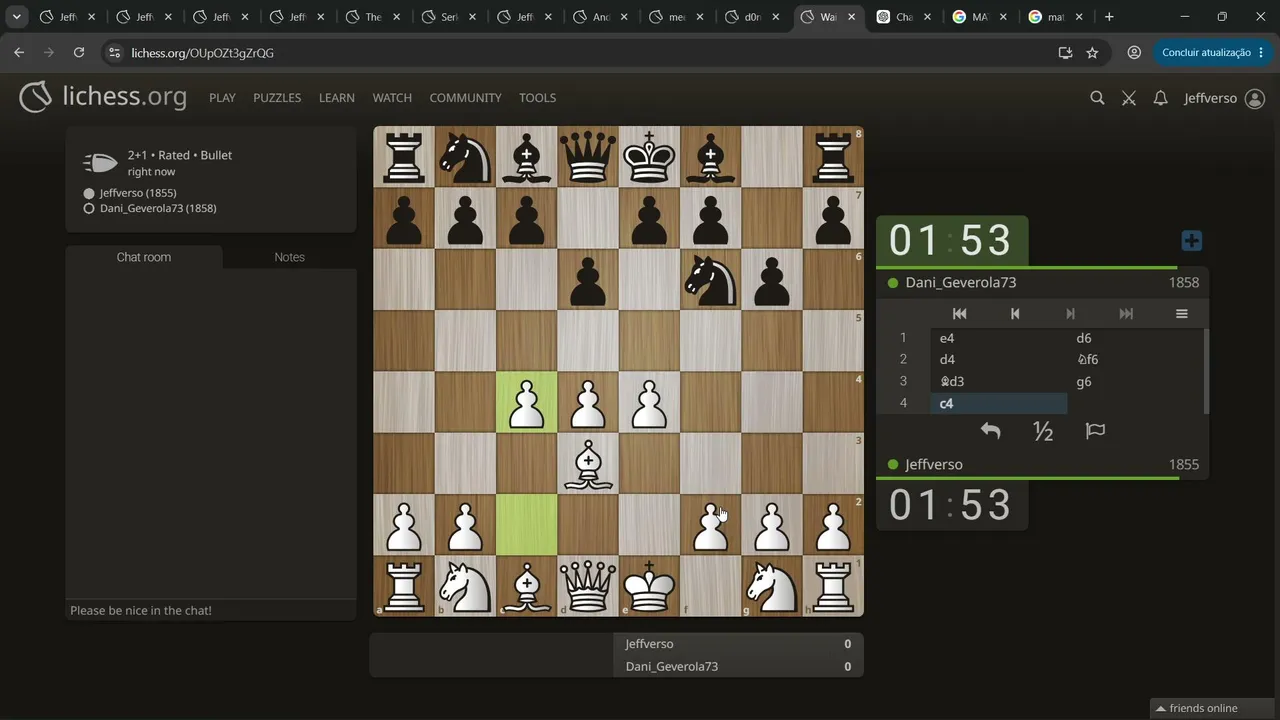This screenshot has height=720, width=1280.
Task: Switch to the Chat room tab
Action: coord(144,257)
